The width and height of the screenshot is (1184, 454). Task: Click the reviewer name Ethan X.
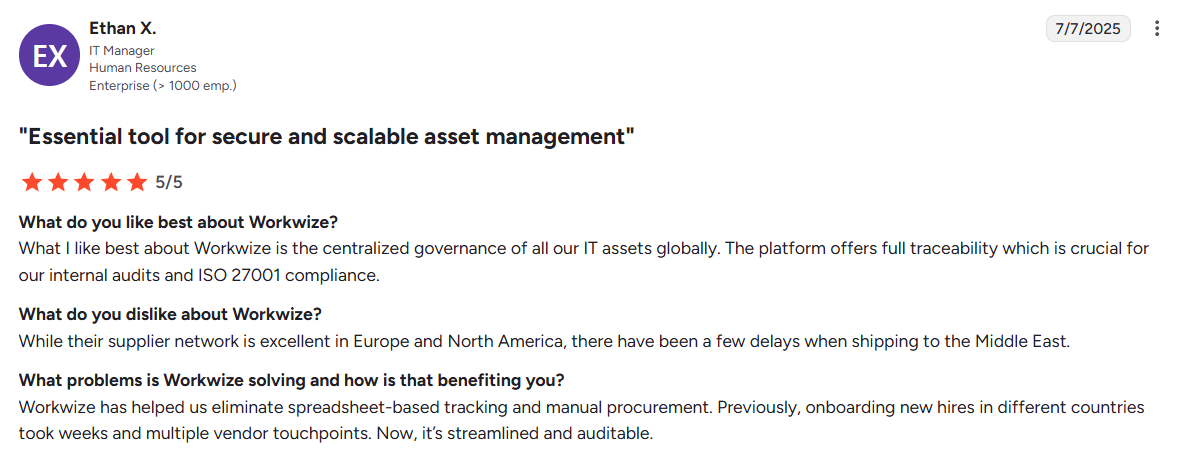click(123, 29)
